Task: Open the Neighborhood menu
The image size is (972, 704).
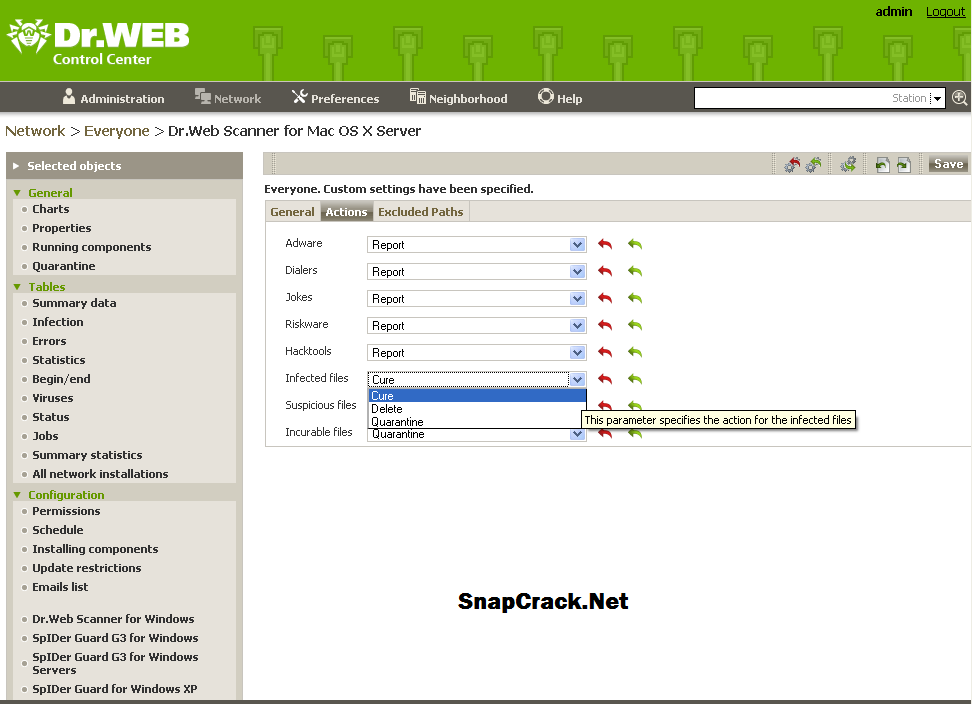Action: coord(458,98)
